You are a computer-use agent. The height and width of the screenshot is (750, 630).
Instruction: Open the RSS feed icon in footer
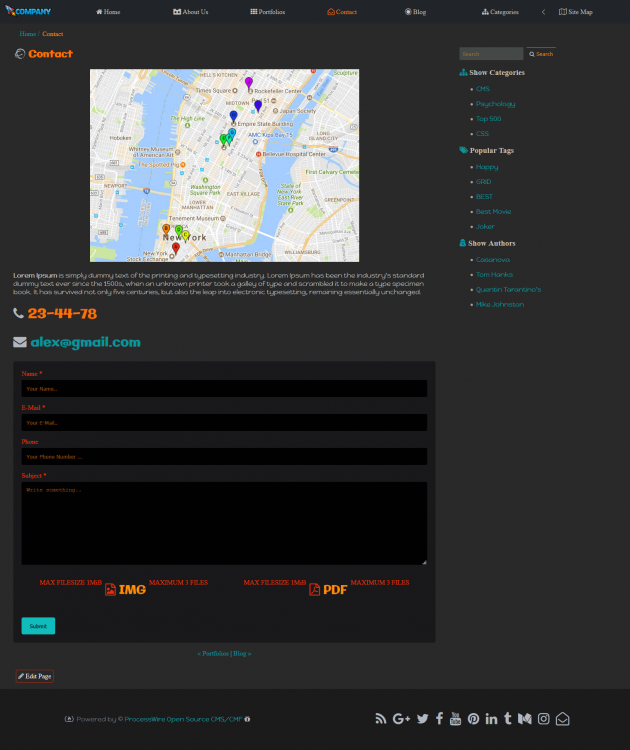click(380, 718)
